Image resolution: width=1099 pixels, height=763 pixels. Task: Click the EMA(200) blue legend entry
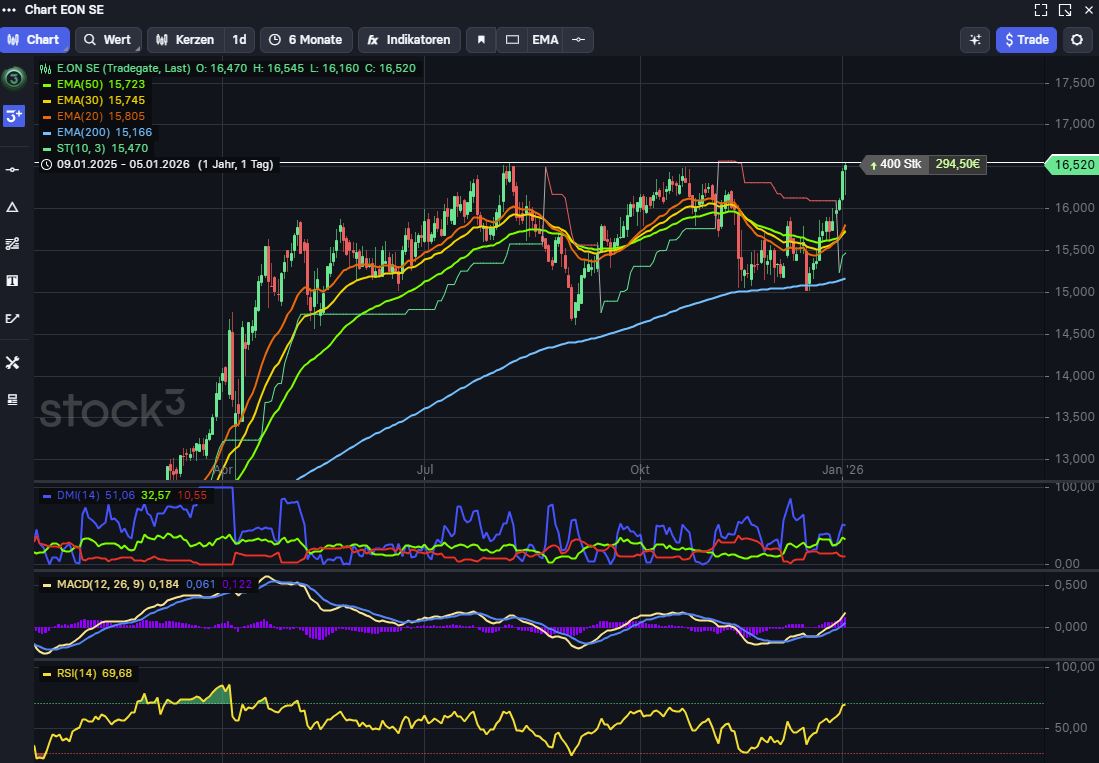(97, 132)
